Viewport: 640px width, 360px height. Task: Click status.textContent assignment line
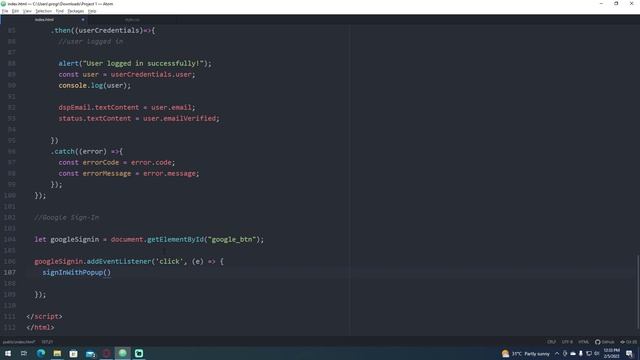tap(139, 118)
